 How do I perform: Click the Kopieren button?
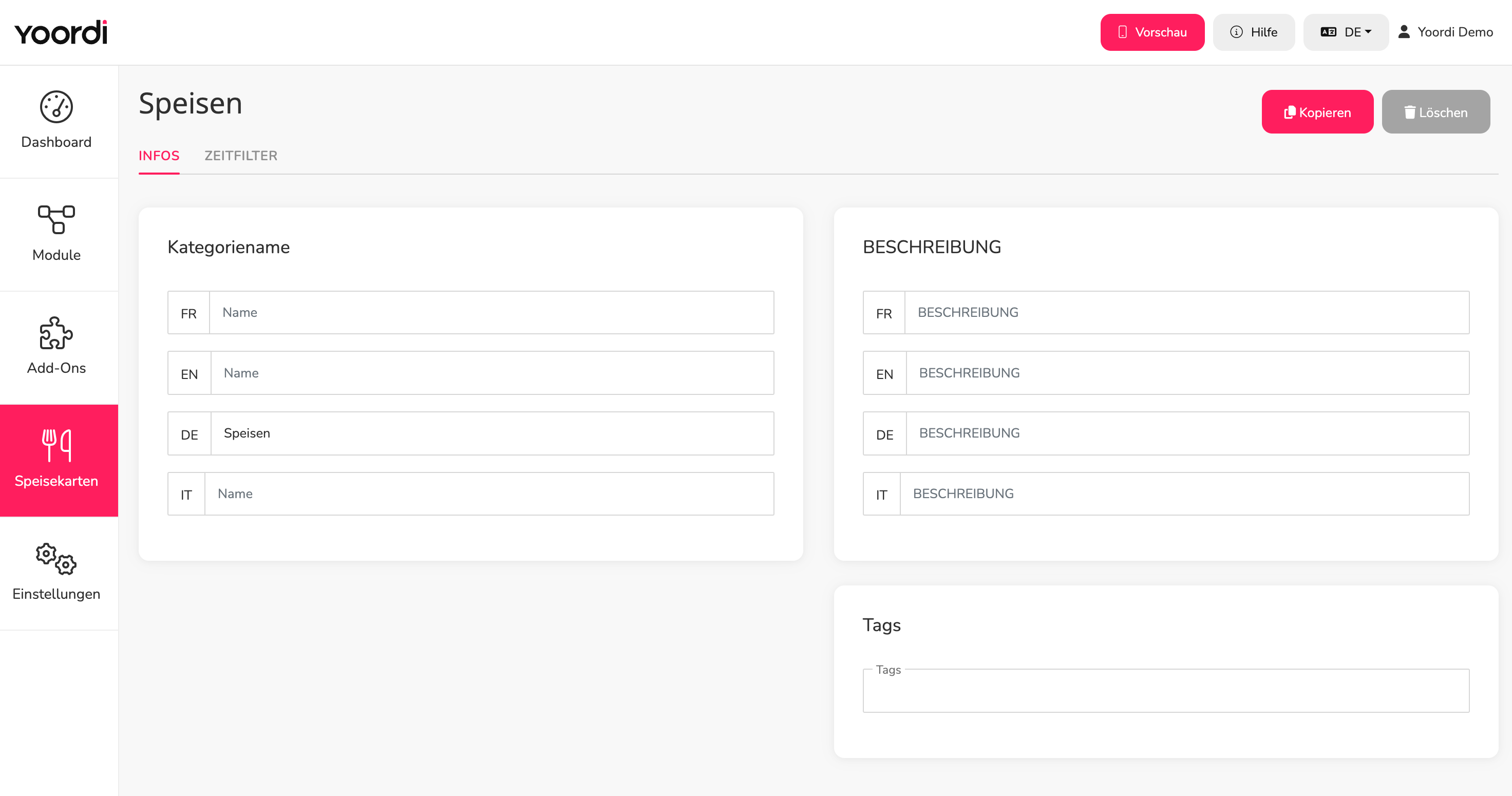(x=1317, y=111)
